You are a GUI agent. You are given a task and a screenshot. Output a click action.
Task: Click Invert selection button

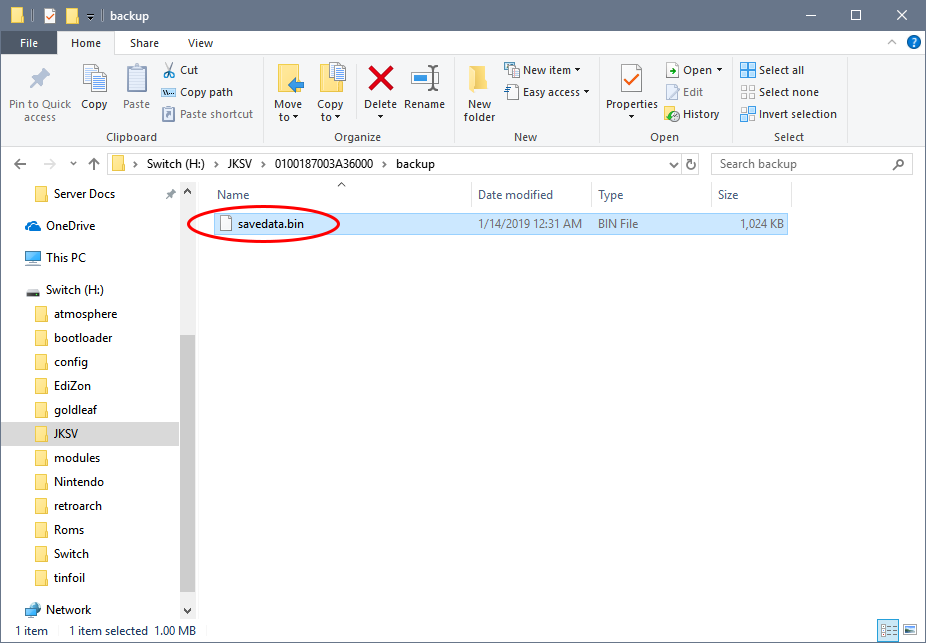click(788, 114)
